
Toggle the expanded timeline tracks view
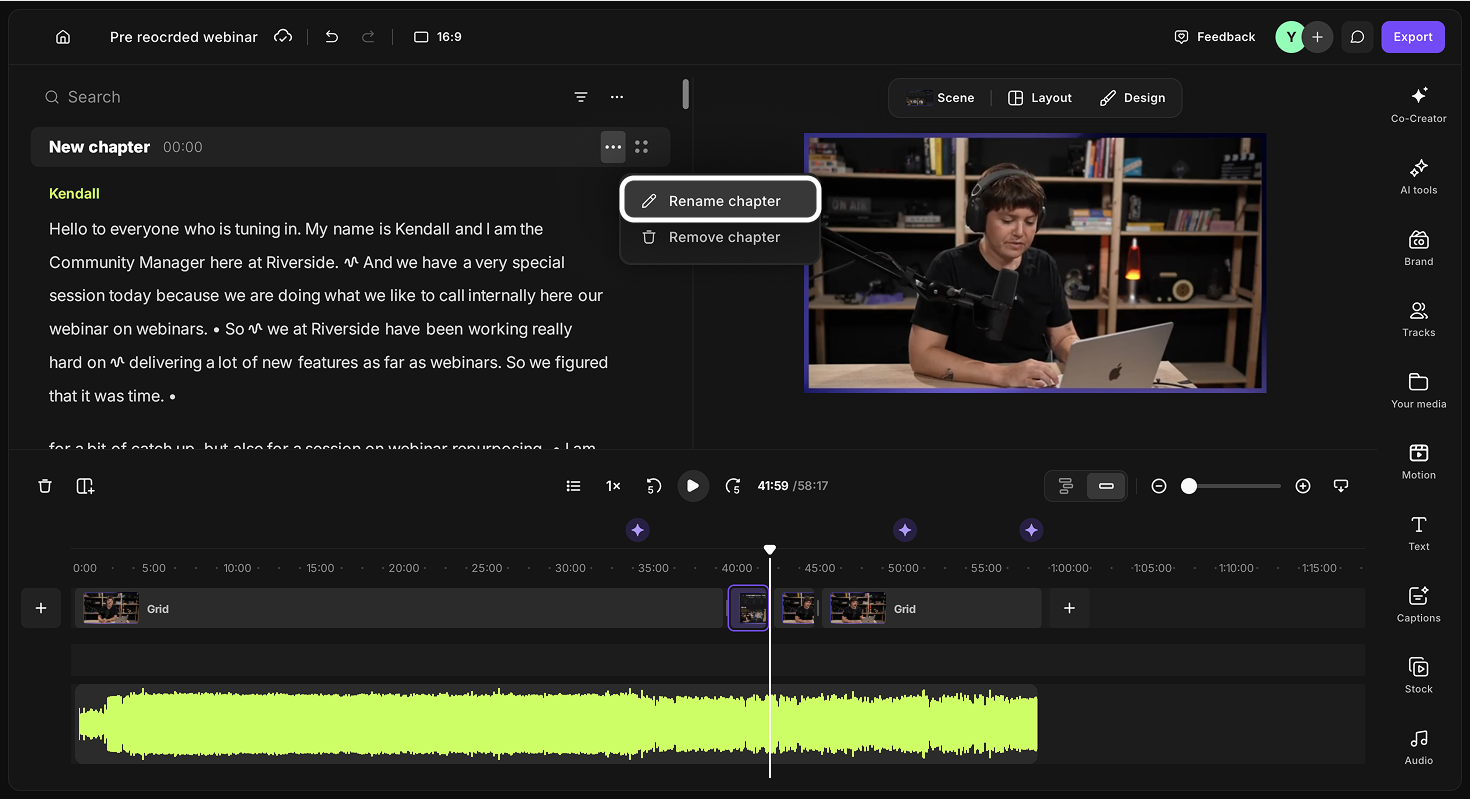pyautogui.click(x=1066, y=486)
